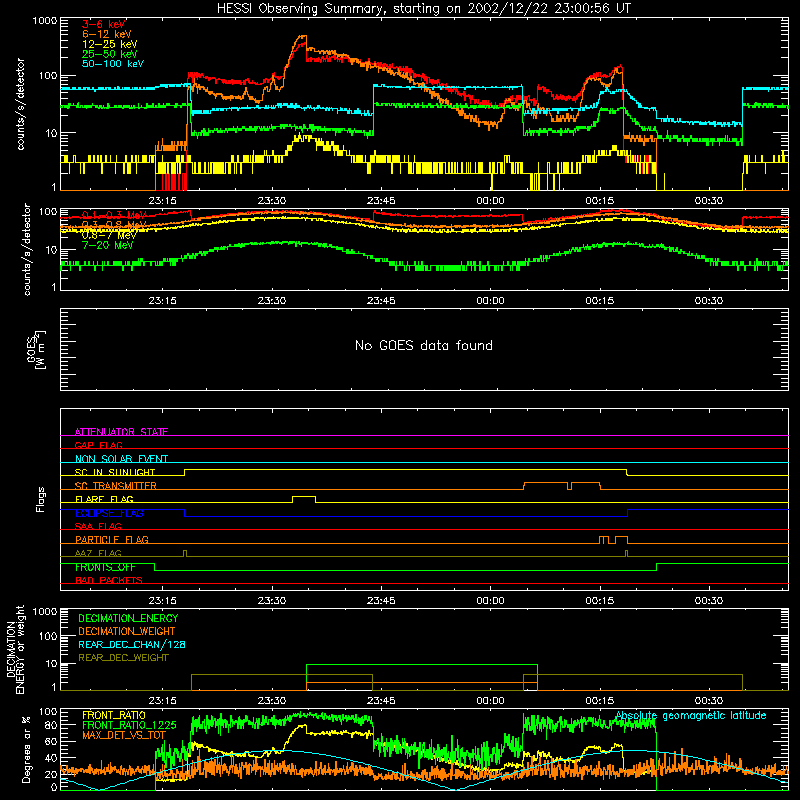Click the 'DECIMATION ENERGY or weight' axis label

tap(16, 649)
